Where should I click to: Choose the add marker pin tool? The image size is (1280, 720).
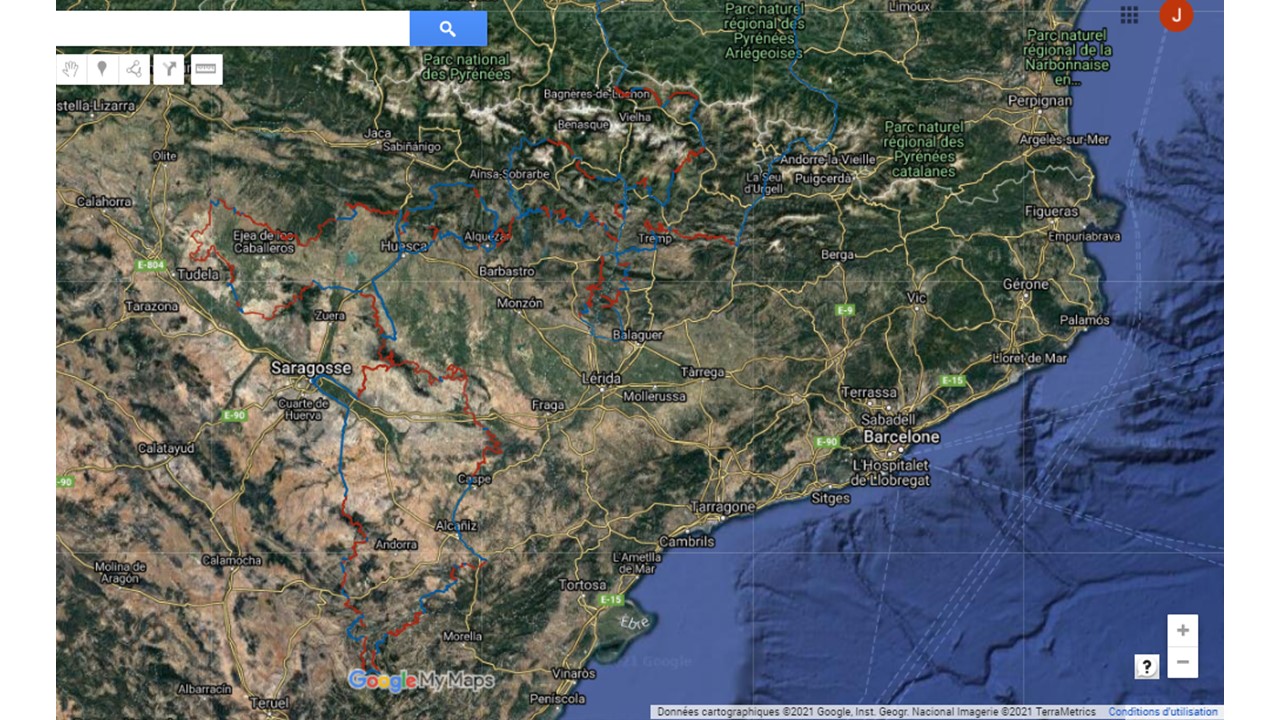102,69
